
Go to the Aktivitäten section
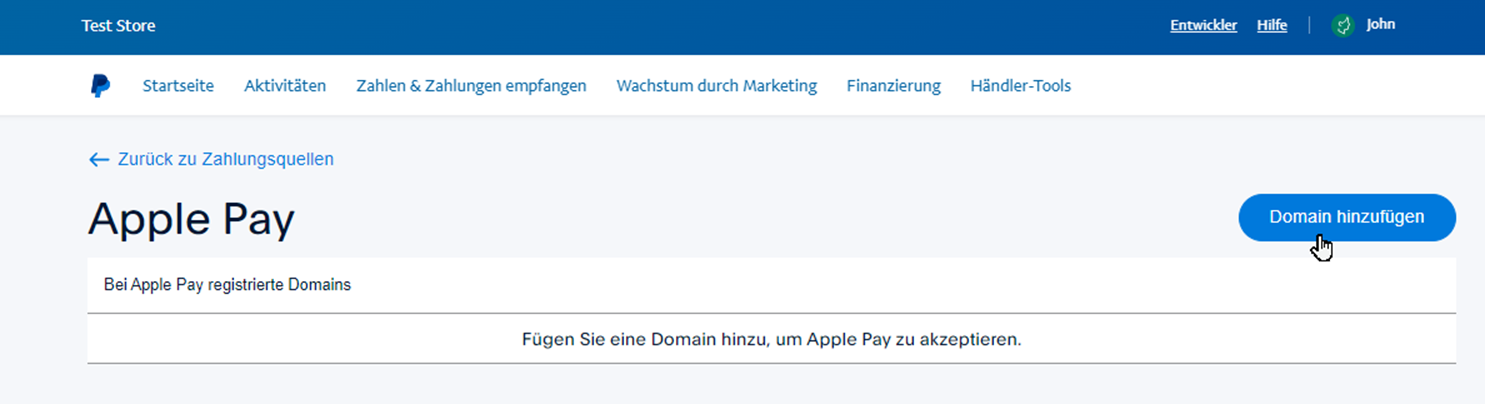tap(285, 86)
